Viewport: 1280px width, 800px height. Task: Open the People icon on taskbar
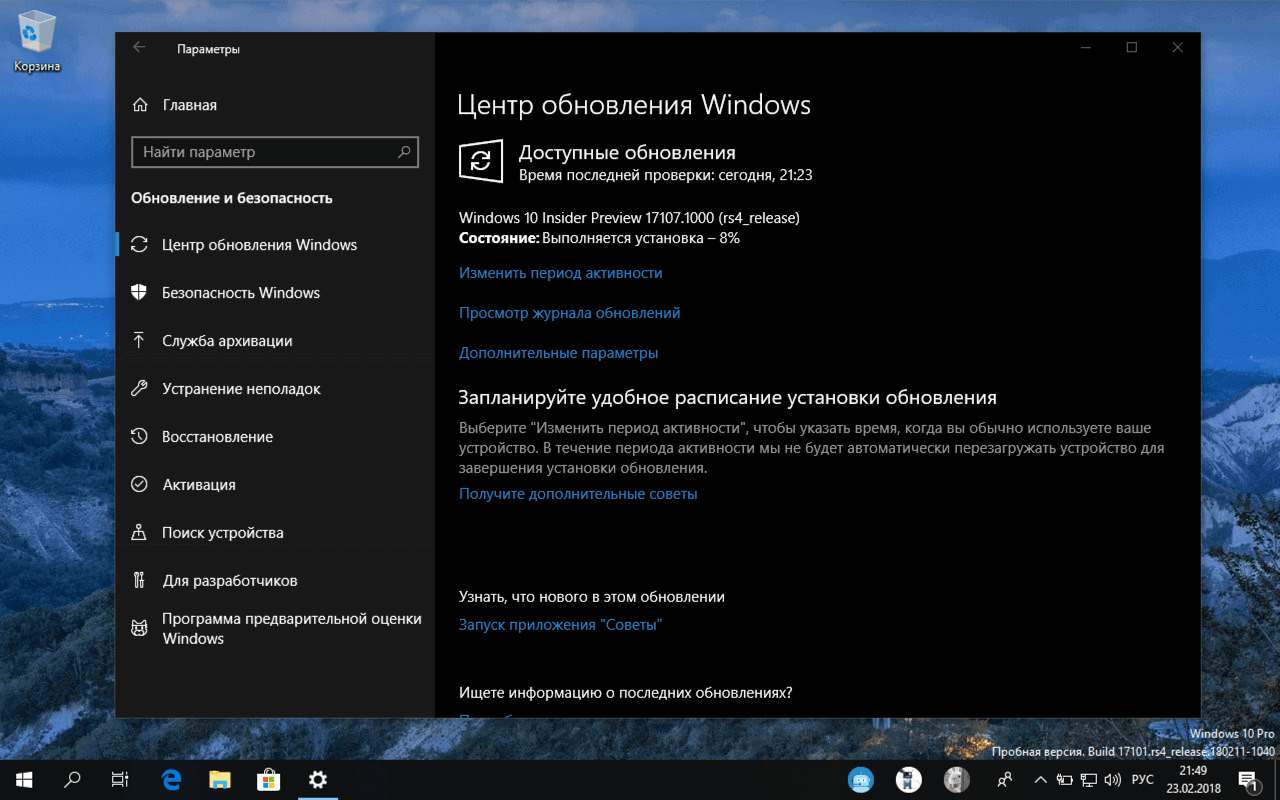(1005, 780)
